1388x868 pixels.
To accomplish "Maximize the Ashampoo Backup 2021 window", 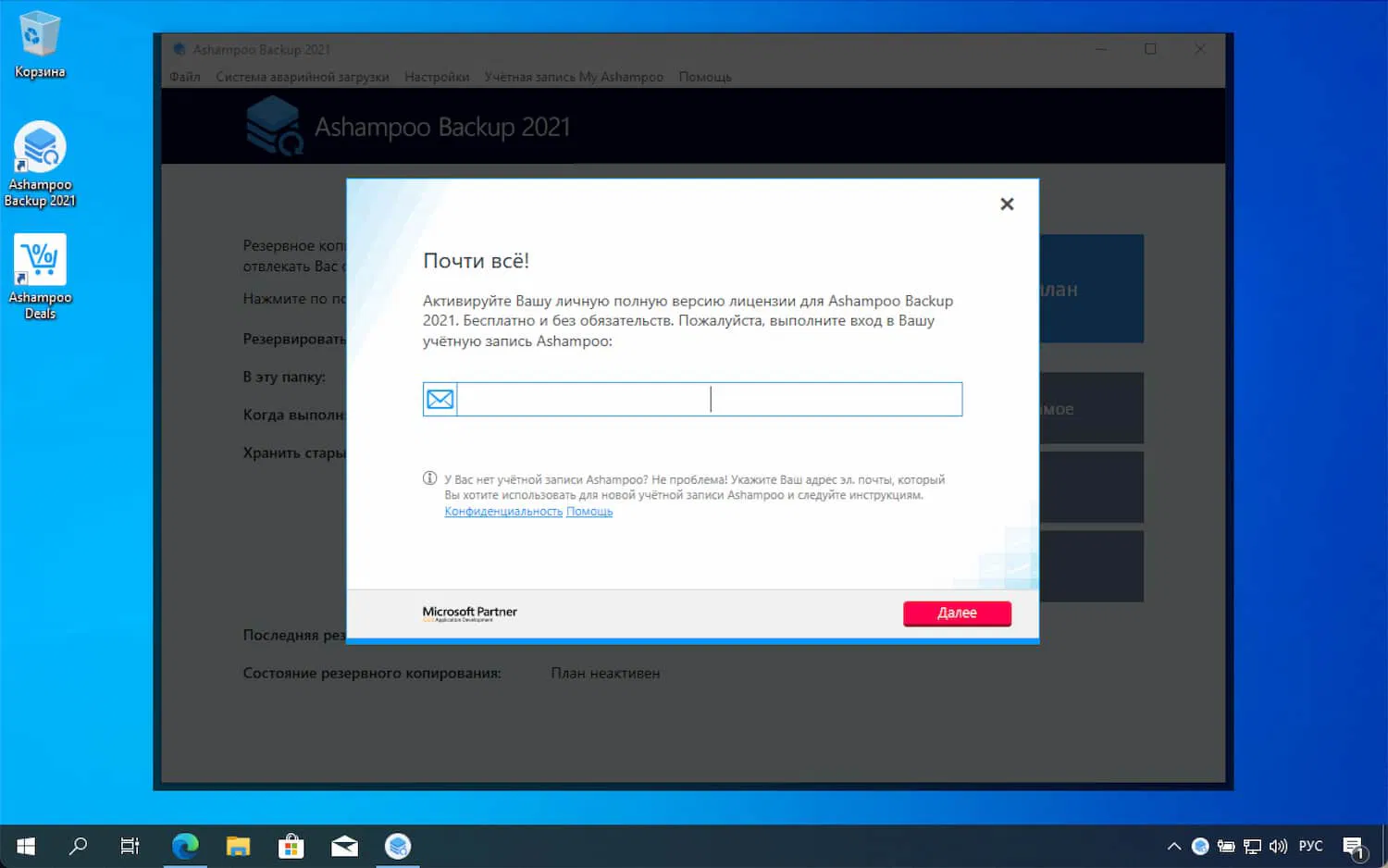I will pos(1150,49).
